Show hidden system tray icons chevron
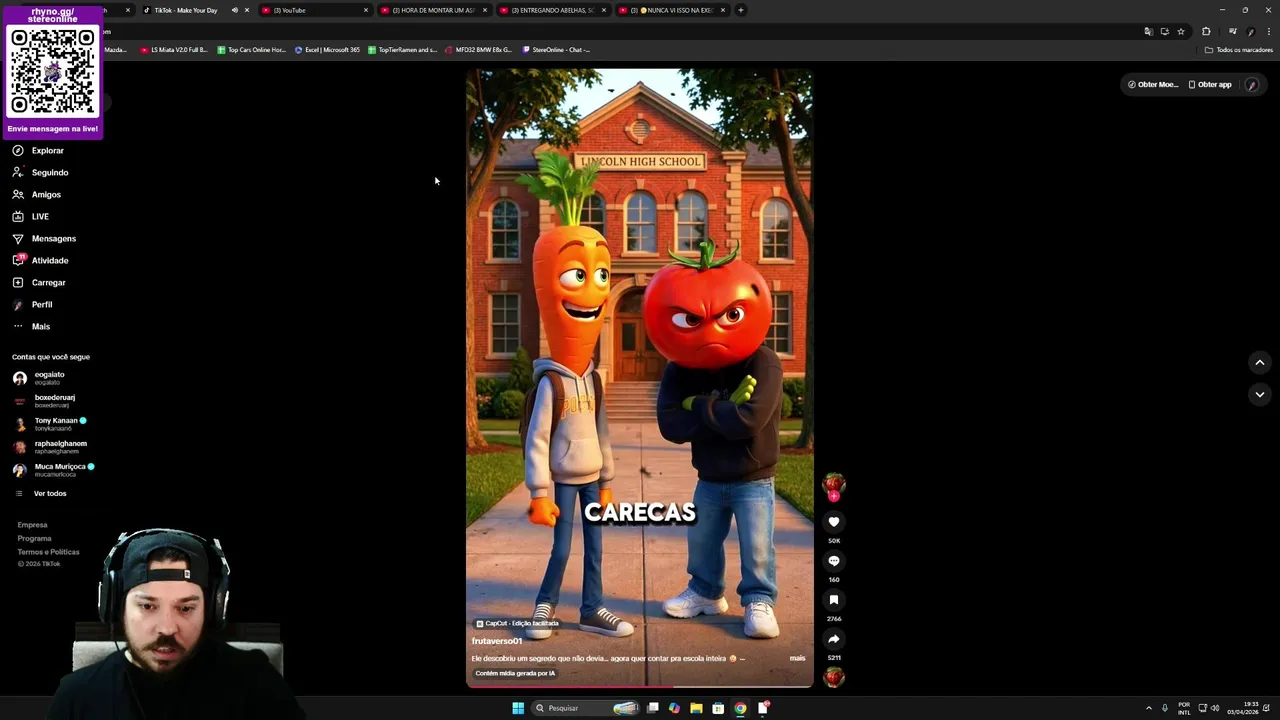Image resolution: width=1280 pixels, height=720 pixels. [x=1148, y=708]
